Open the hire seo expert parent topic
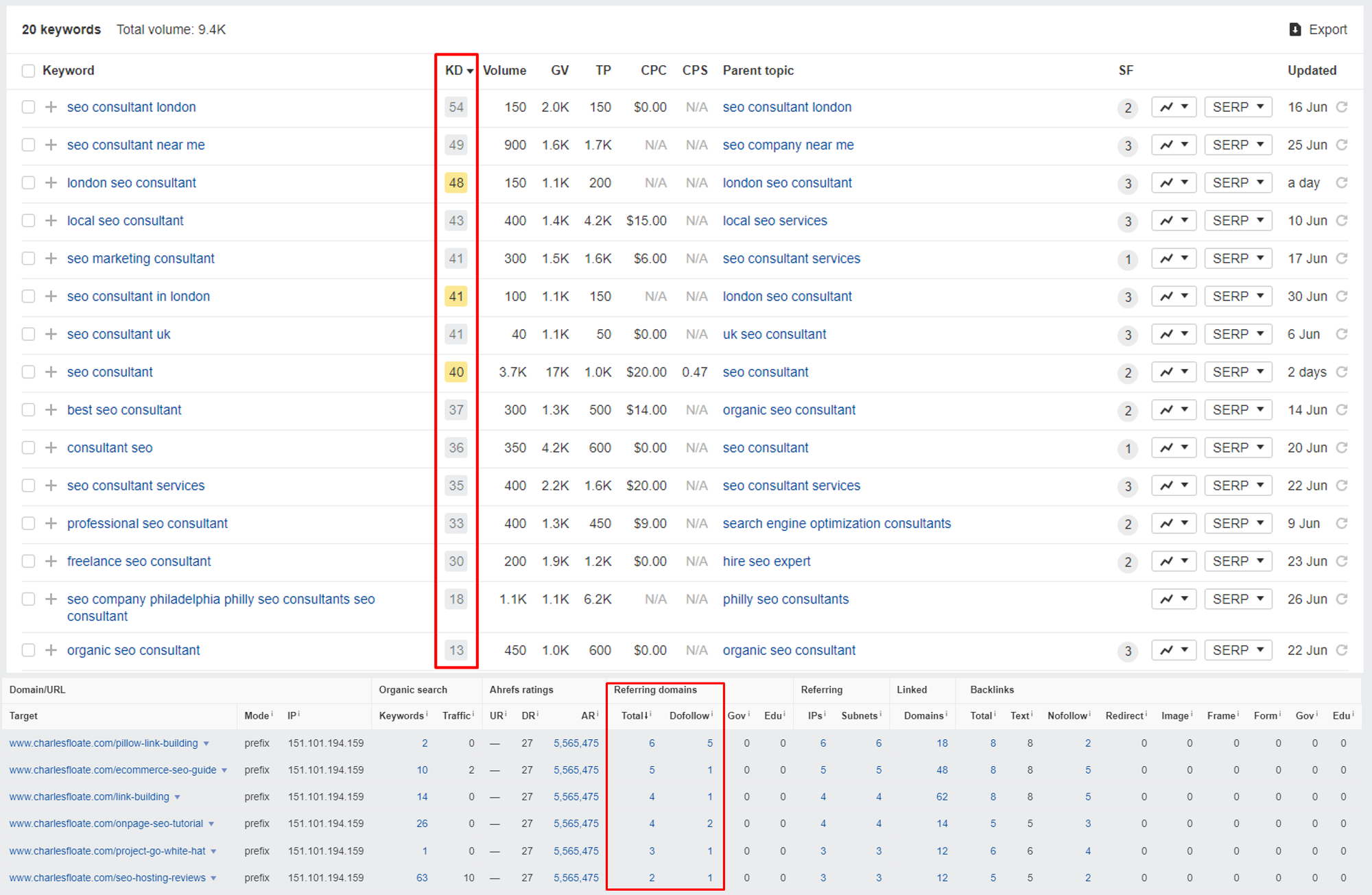This screenshot has width=1372, height=895. coord(766,561)
